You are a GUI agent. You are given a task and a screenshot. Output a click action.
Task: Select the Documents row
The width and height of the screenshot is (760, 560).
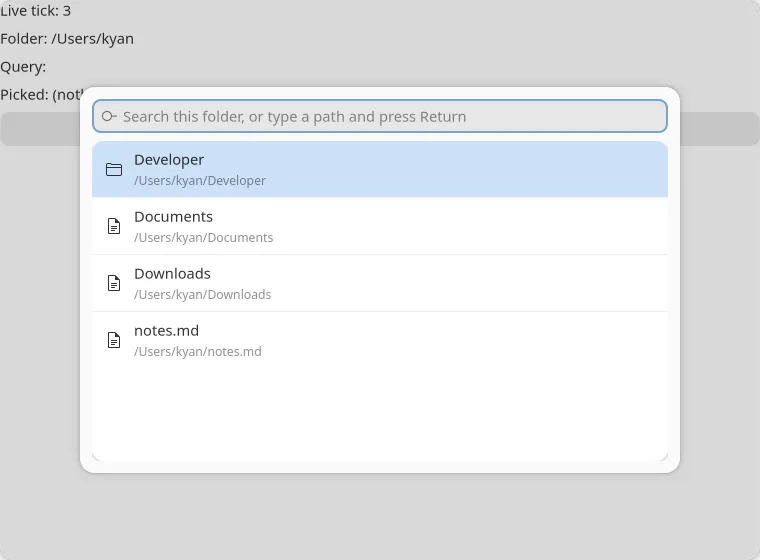pos(380,226)
